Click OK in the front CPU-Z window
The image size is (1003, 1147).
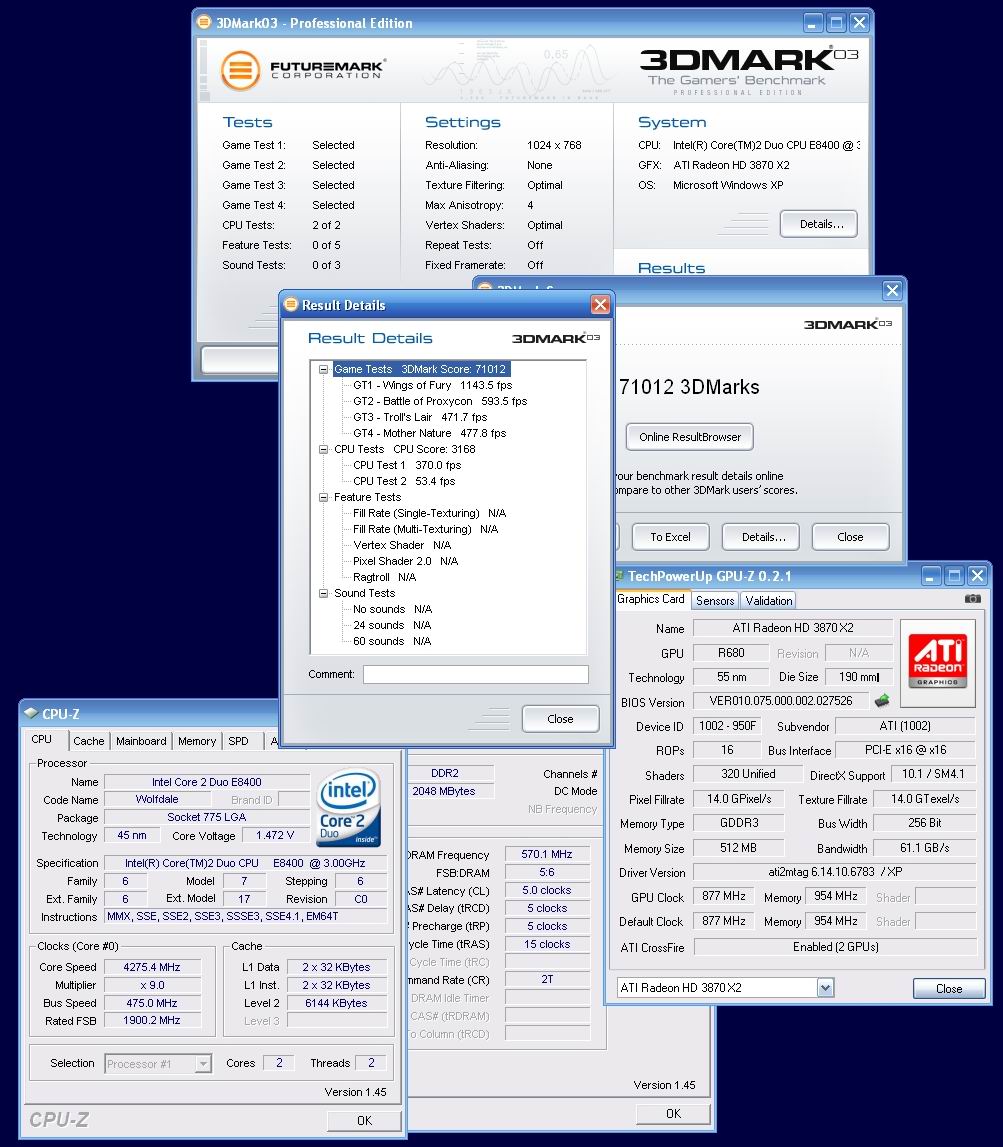click(364, 1120)
